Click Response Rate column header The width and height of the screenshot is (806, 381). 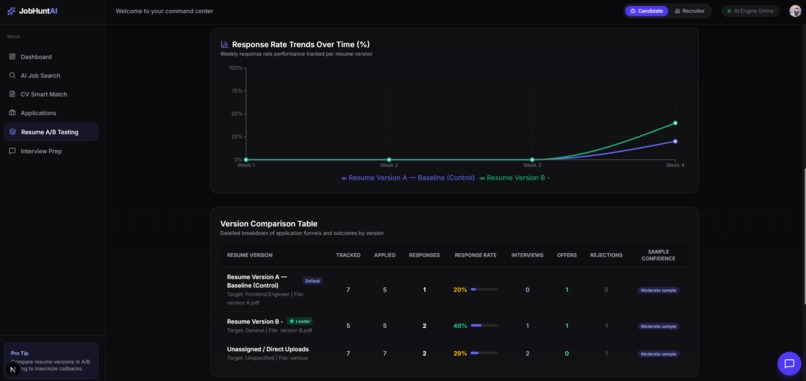tap(475, 255)
